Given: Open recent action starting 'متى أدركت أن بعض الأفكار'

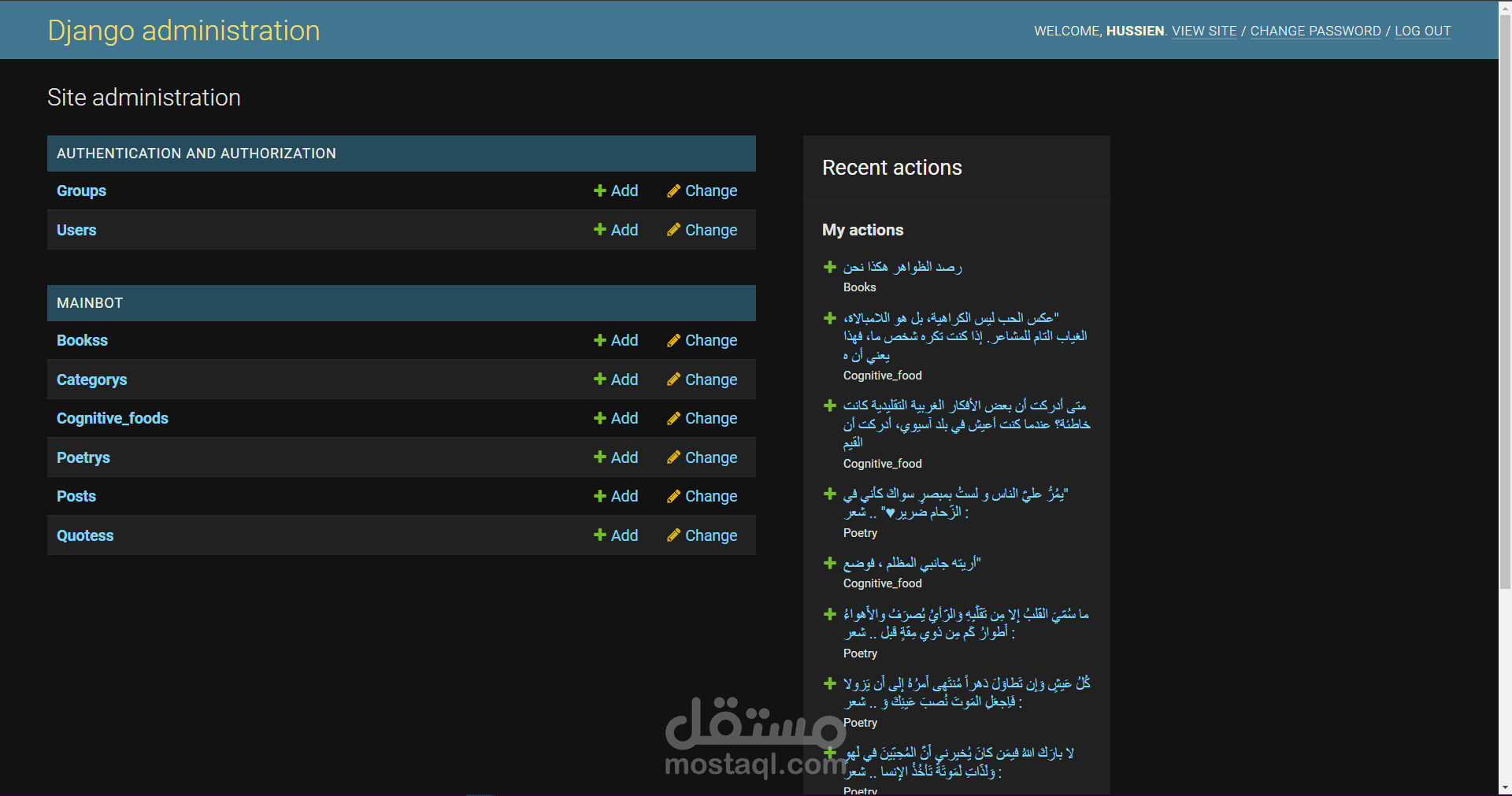Looking at the screenshot, I should pos(966,424).
